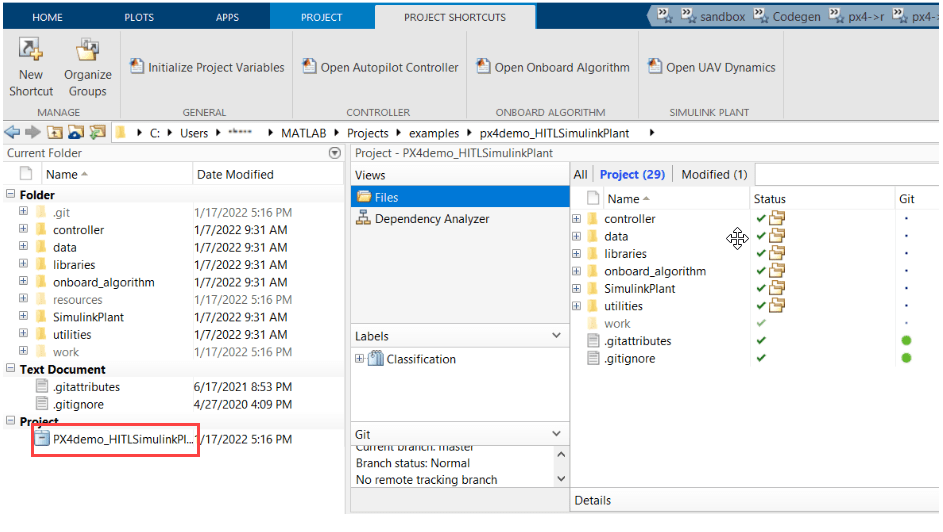Image resolution: width=943 pixels, height=532 pixels.
Task: Select the PROJECT SHORTCUTS tab
Action: click(455, 17)
